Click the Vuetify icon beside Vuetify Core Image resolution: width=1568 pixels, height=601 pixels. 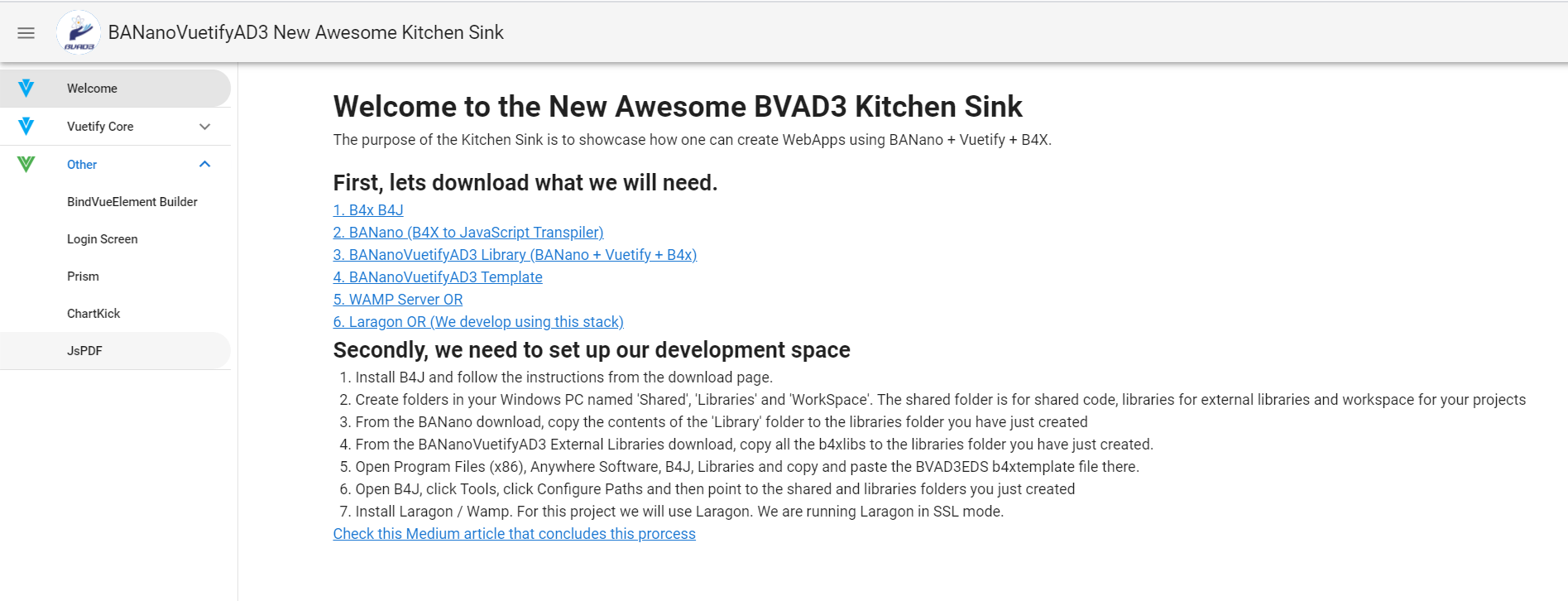point(26,127)
